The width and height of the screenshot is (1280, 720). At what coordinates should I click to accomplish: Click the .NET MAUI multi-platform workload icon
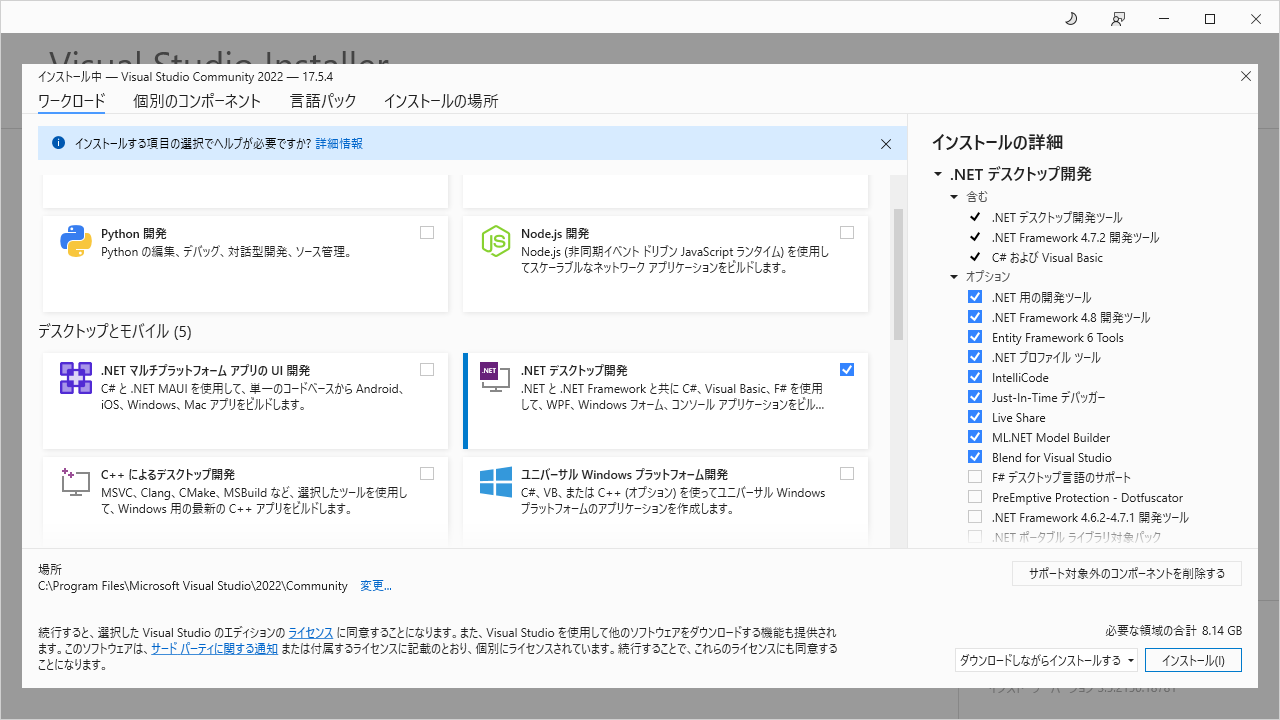tap(76, 378)
